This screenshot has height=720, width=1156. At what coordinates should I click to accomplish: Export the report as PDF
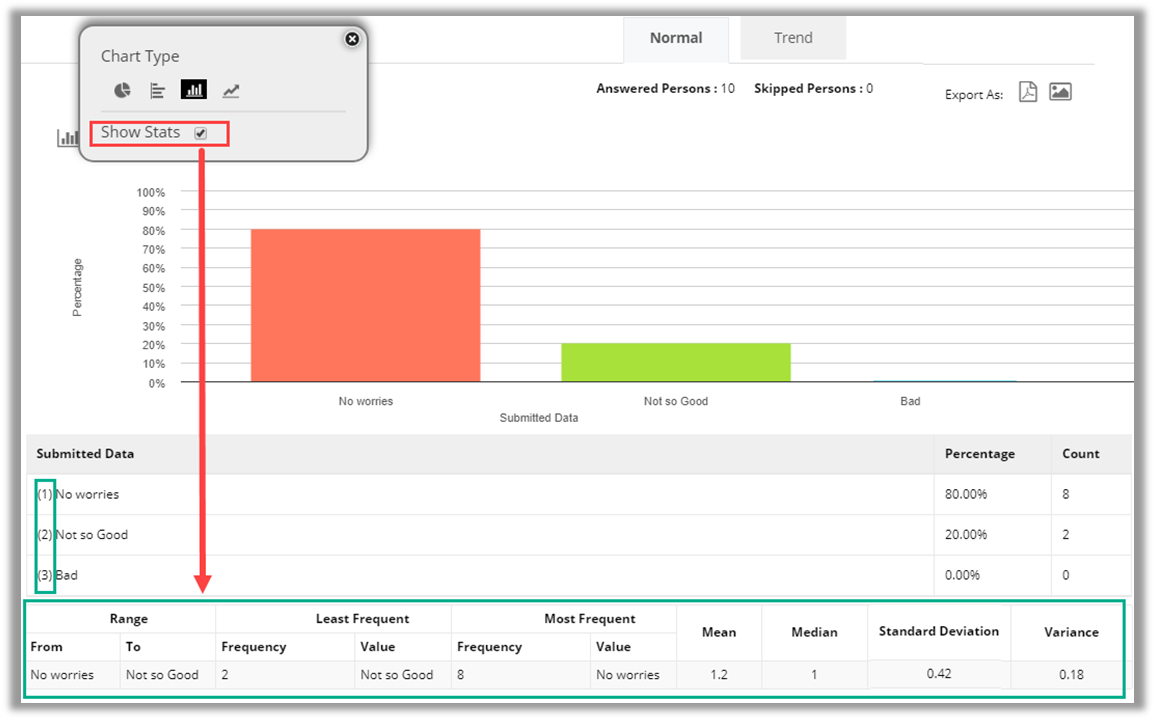(x=1028, y=92)
